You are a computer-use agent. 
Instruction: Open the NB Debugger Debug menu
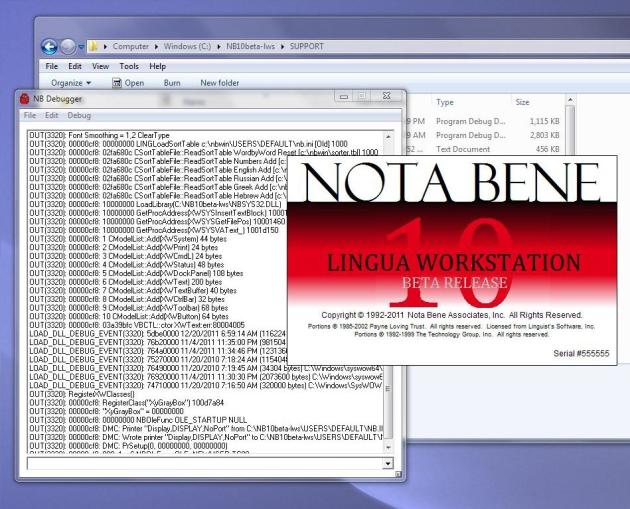click(x=79, y=115)
